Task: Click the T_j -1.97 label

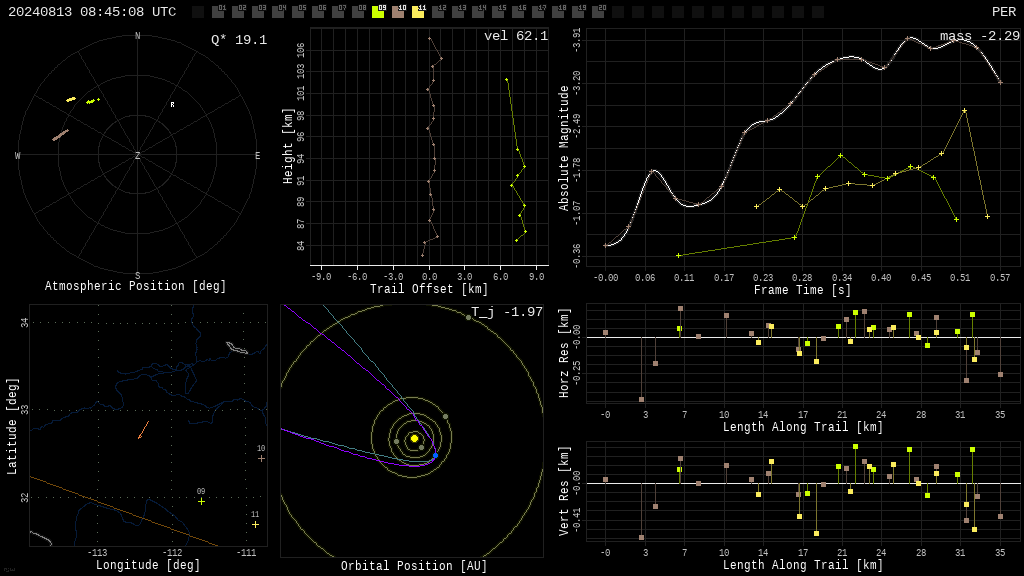Action: point(507,312)
